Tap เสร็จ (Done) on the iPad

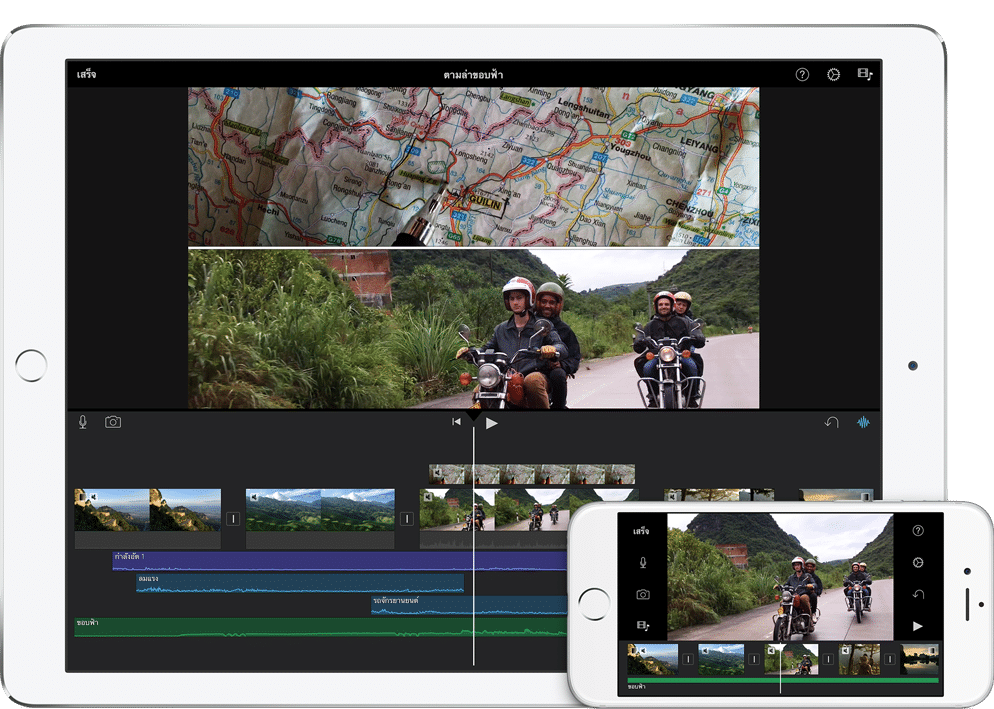87,75
